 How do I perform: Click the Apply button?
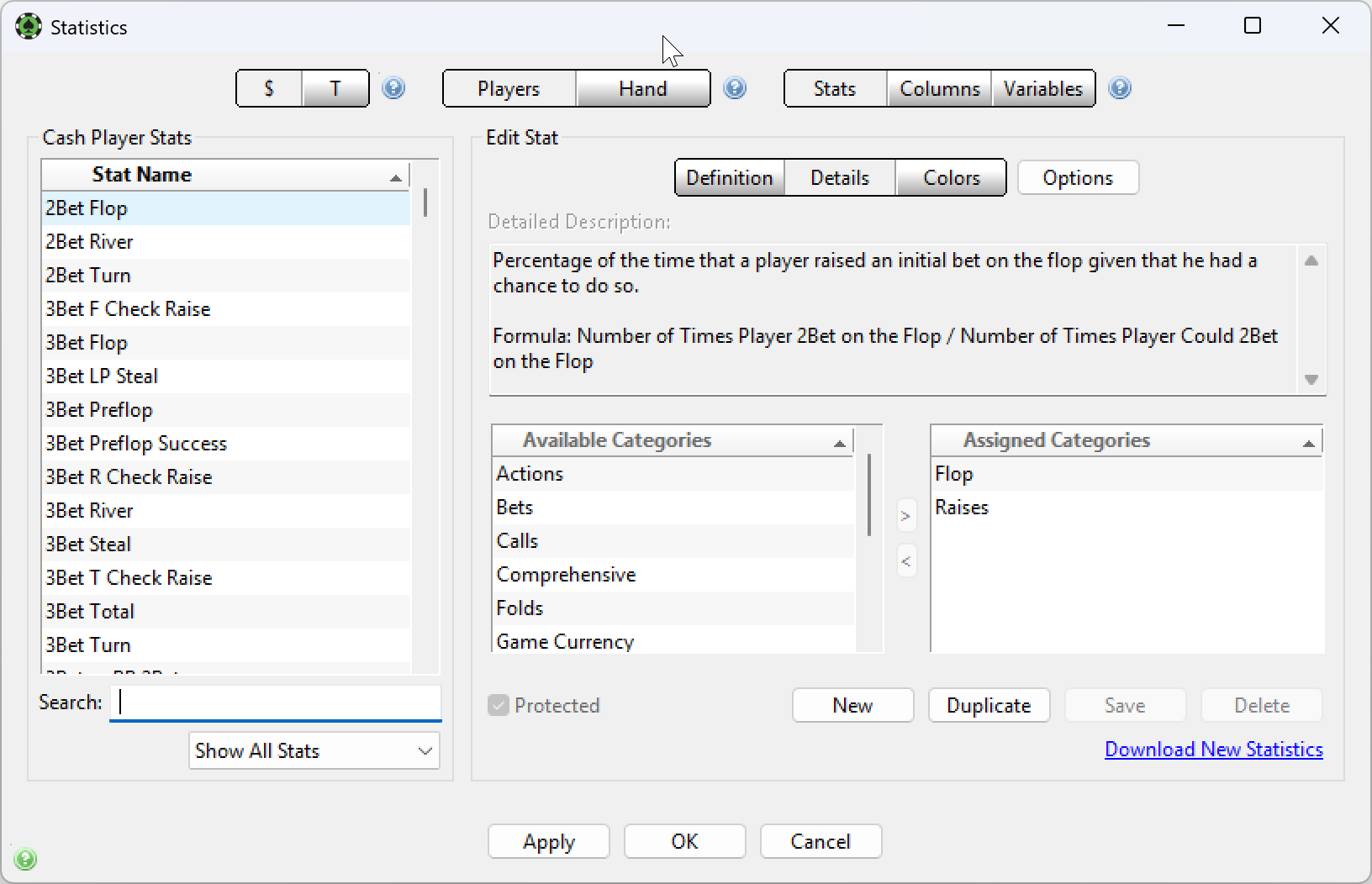(549, 841)
